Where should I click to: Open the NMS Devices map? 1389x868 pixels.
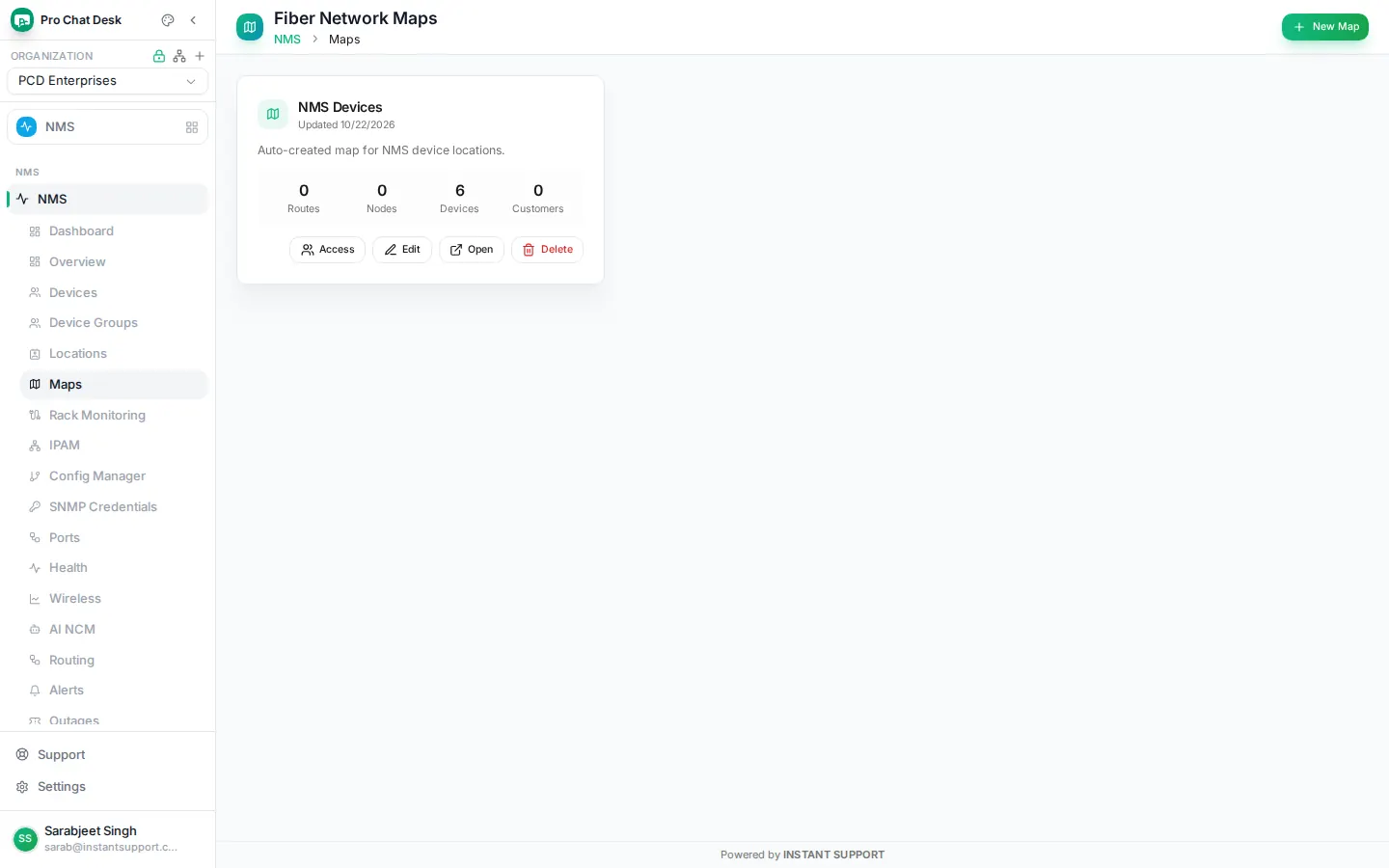pyautogui.click(x=472, y=250)
